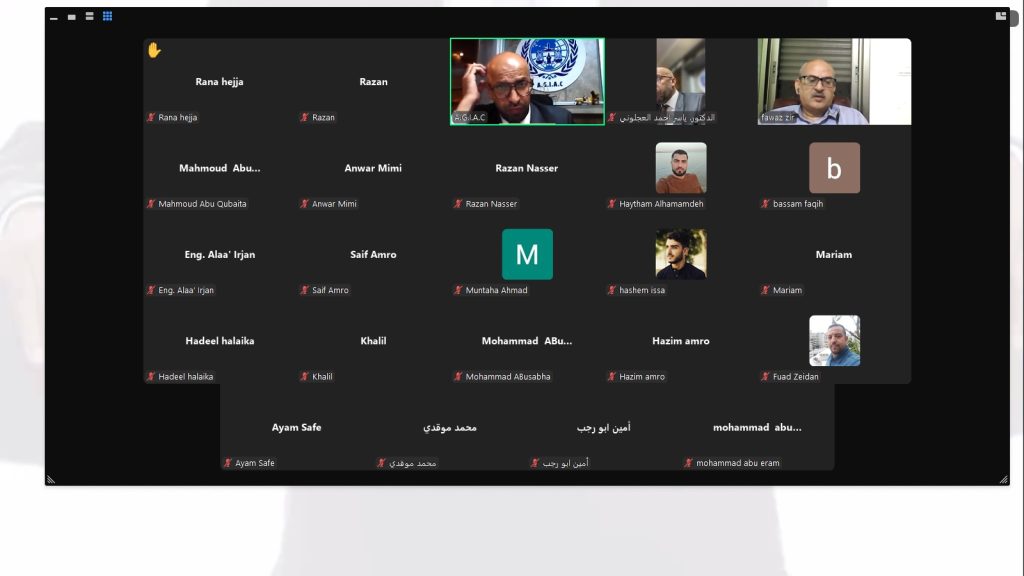1024x576 pixels.
Task: Click muted mic icon beside Haytham Alhamamdeh
Action: coord(612,204)
